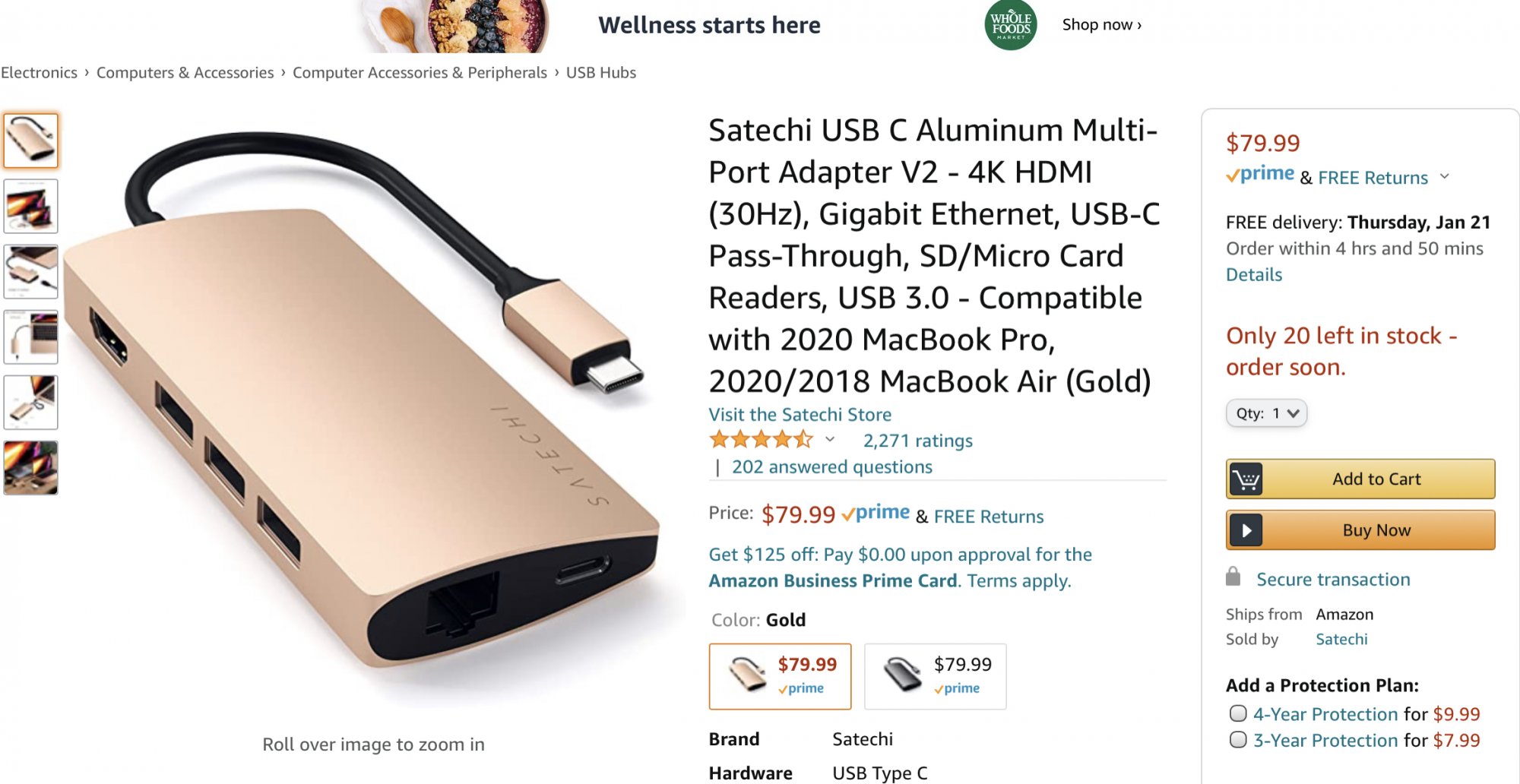Viewport: 1520px width, 784px height.
Task: Open the 202 answered questions link
Action: click(x=831, y=467)
